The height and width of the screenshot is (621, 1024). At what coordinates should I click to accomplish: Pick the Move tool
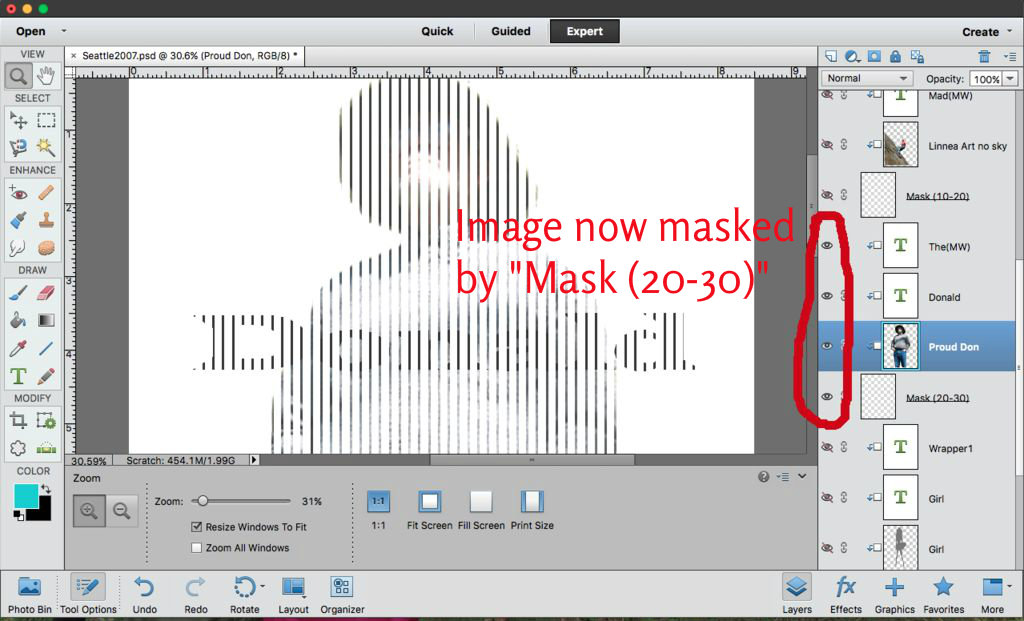18,121
